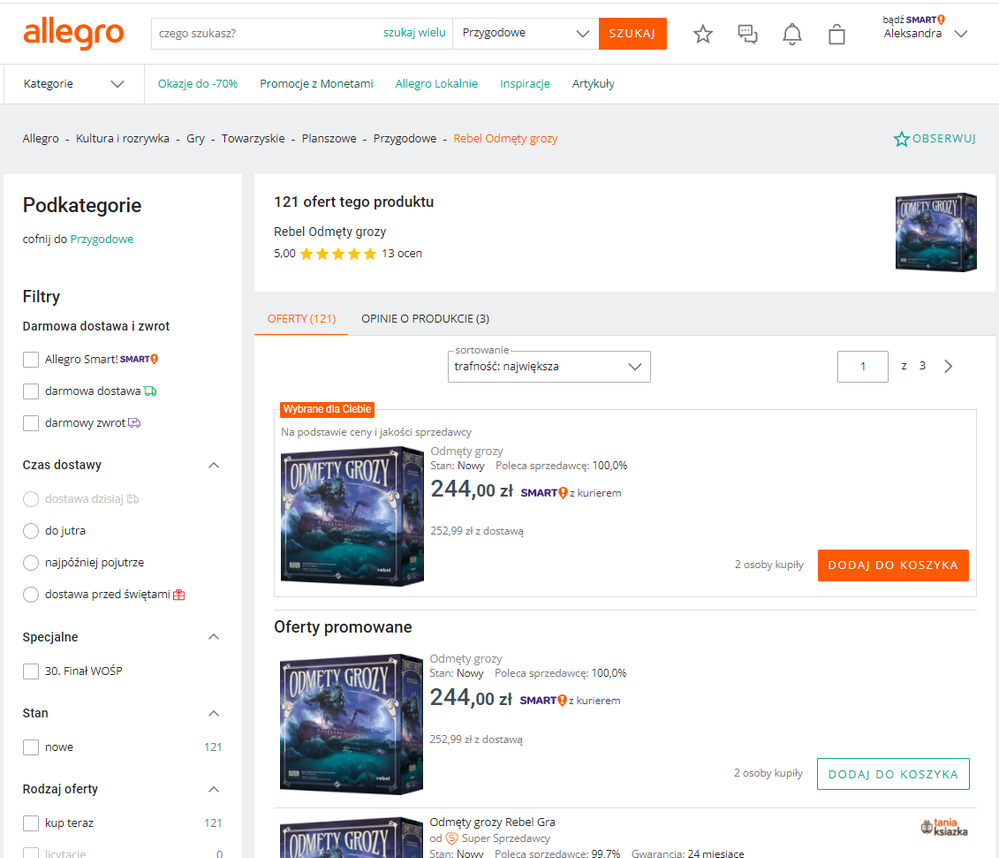Click the OBSERWUJ star icon
999x858 pixels.
pos(901,139)
